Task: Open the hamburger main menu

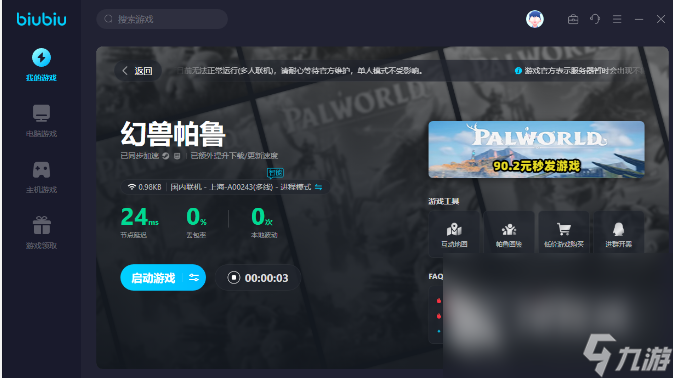Action: (x=617, y=19)
